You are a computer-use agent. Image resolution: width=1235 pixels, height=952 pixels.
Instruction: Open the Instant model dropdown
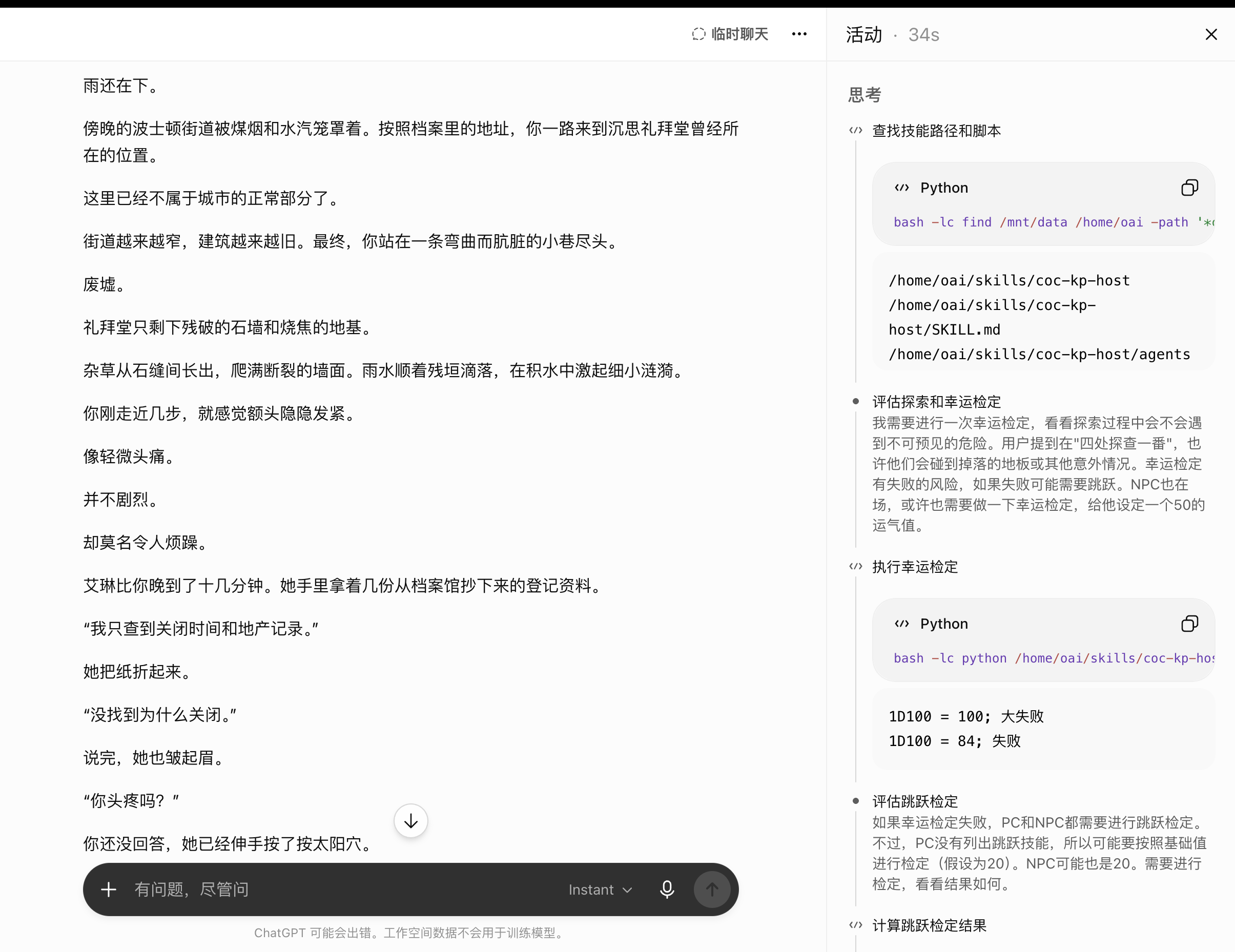pos(600,889)
